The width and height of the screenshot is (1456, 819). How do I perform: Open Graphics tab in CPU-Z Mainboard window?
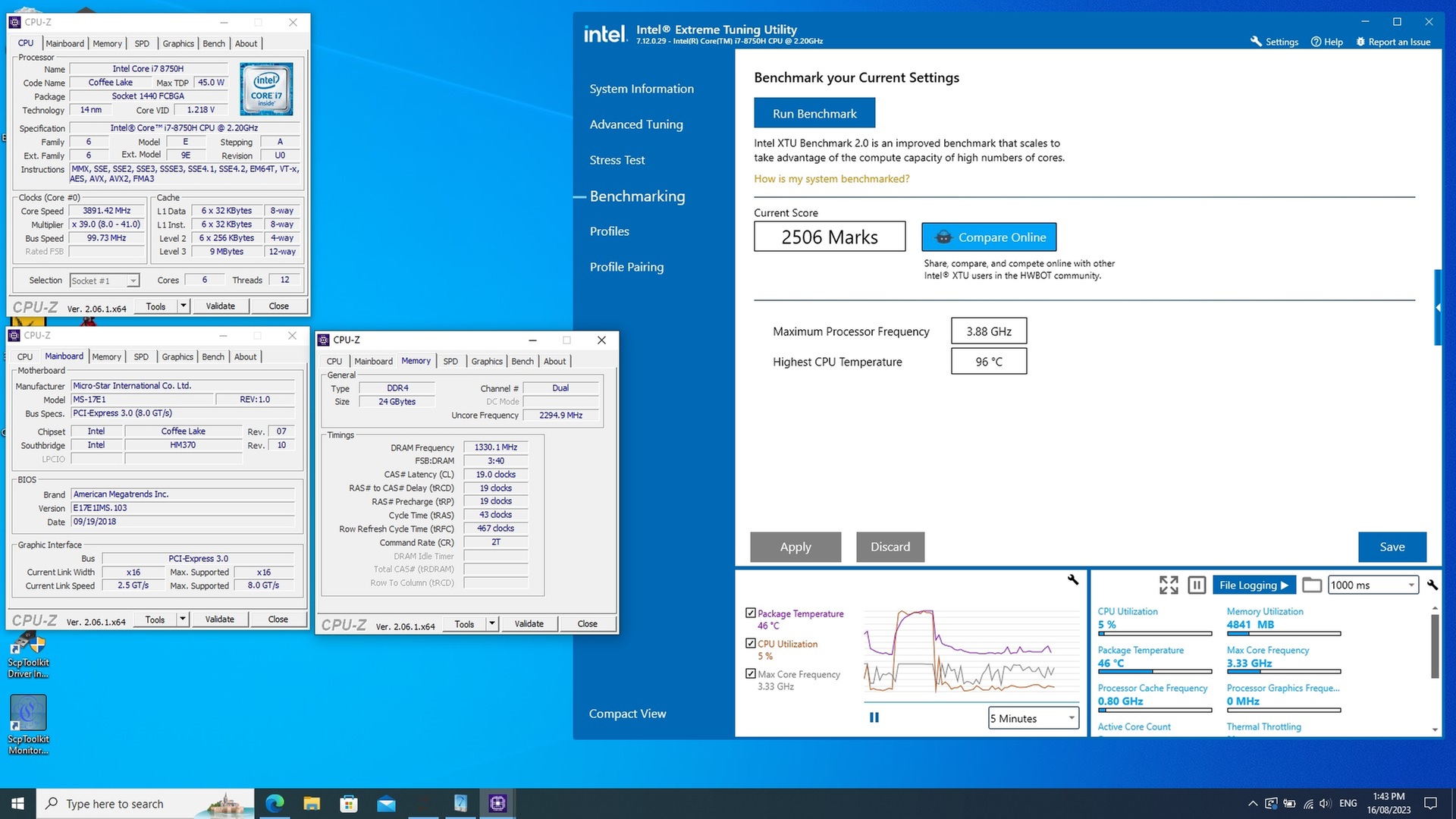177,356
